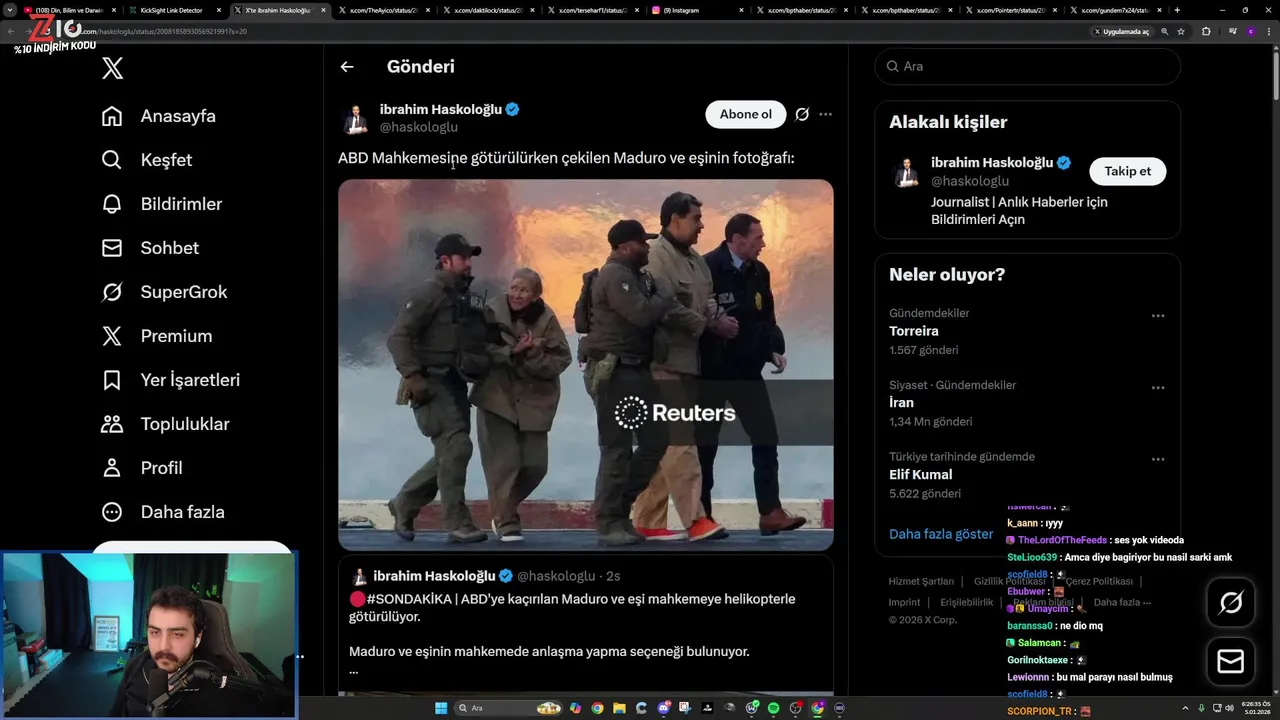Open Discord from the taskbar
Screen dimensions: 1280x720
click(x=664, y=708)
